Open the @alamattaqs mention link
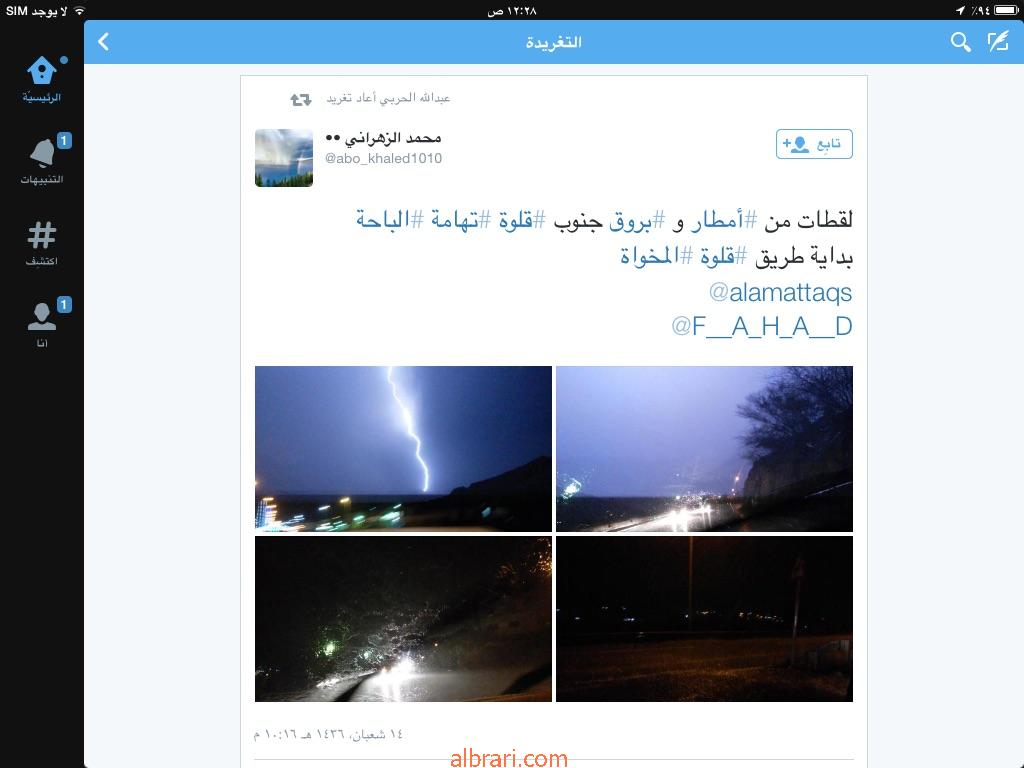 tap(780, 292)
